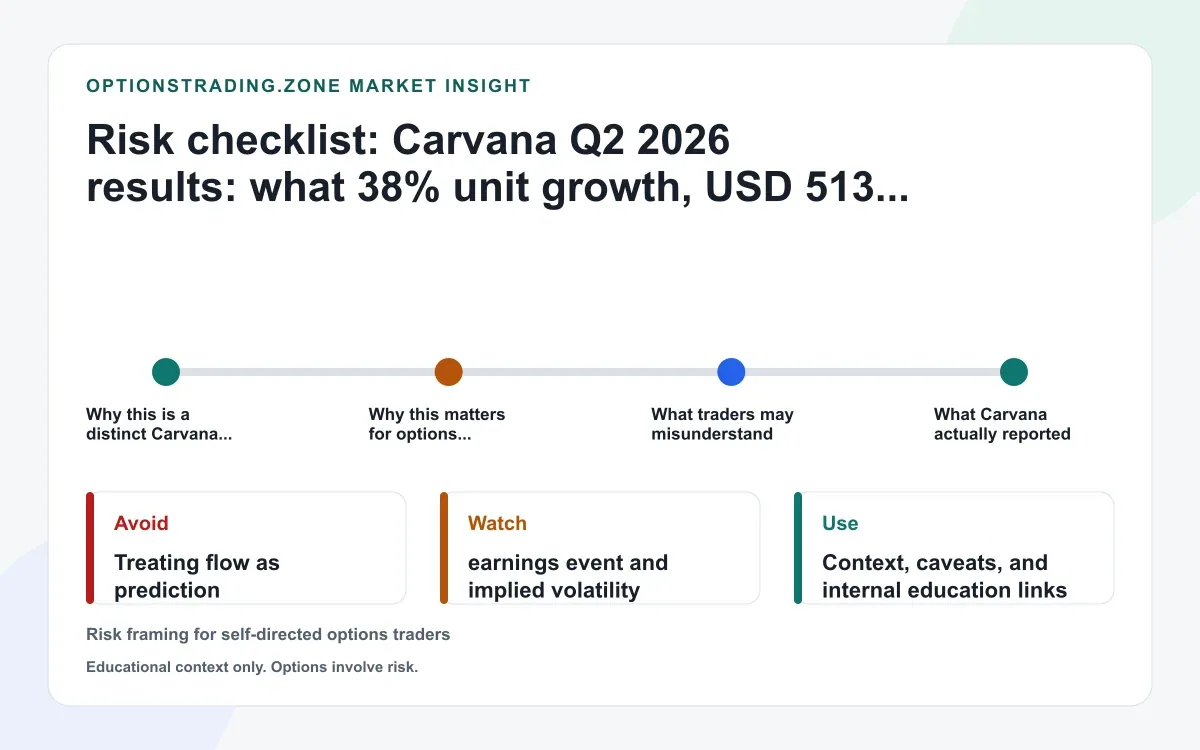Click 'Risk framing for self-directed options traders' line
The width and height of the screenshot is (1200, 750).
[268, 634]
